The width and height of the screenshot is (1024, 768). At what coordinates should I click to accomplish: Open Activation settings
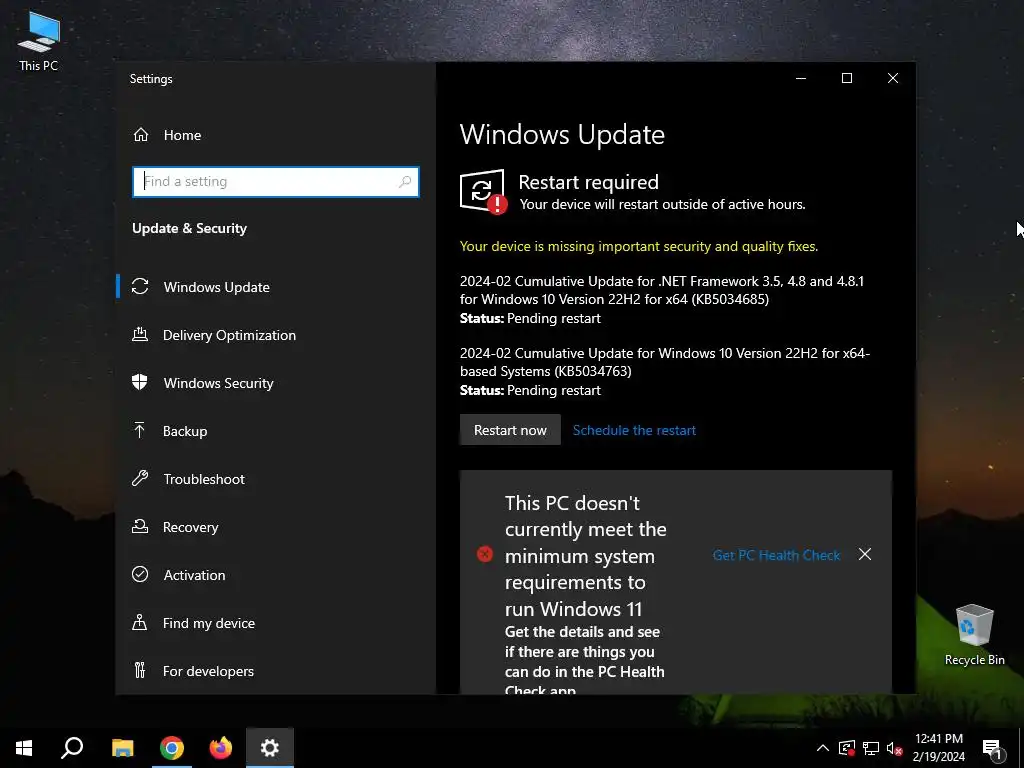coord(275,575)
